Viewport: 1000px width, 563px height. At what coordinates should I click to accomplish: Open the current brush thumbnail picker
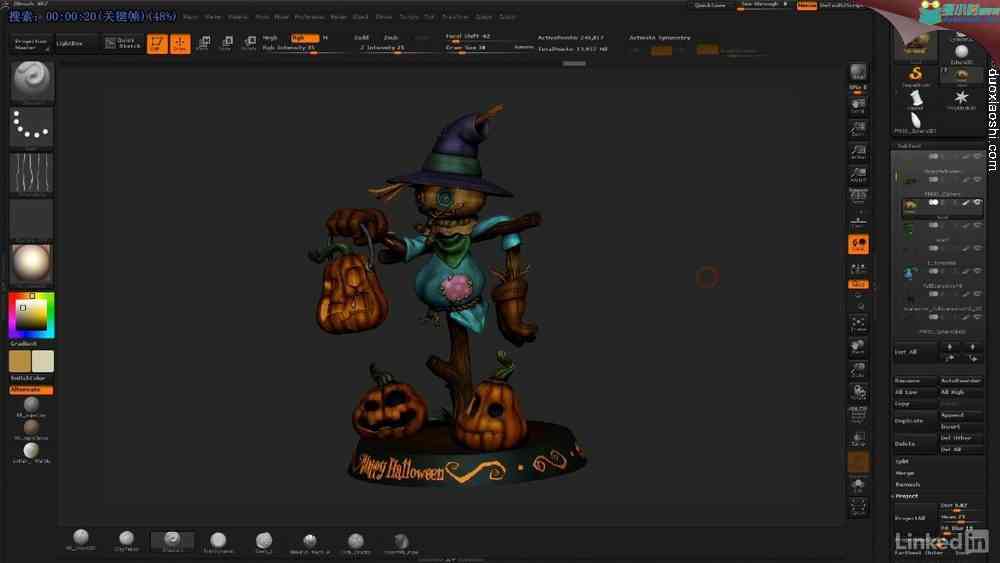[x=32, y=80]
